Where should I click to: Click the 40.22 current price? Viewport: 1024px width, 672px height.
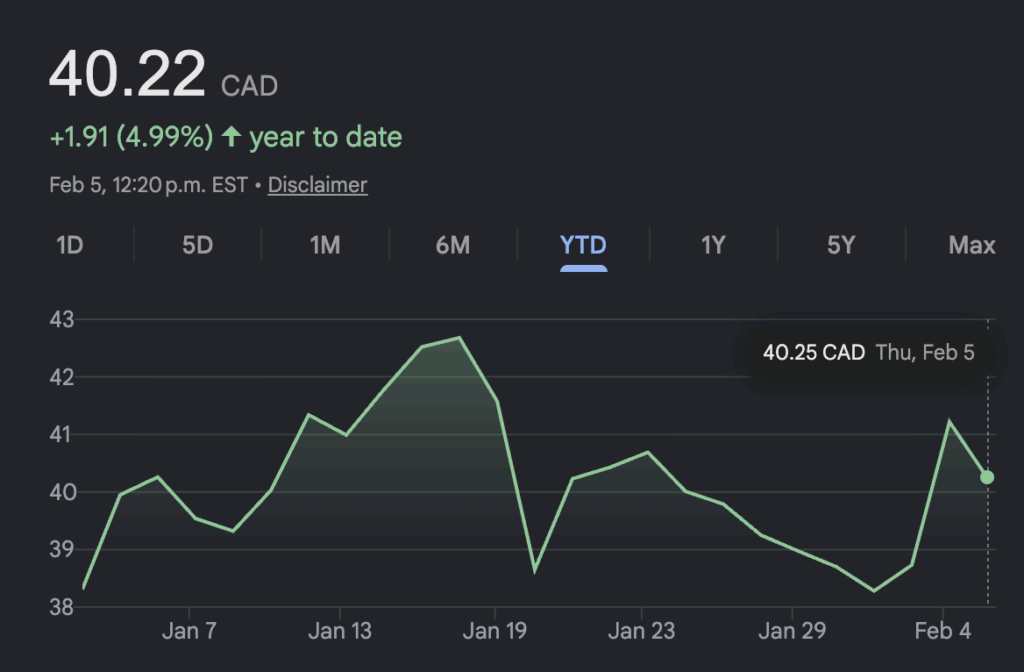(127, 74)
